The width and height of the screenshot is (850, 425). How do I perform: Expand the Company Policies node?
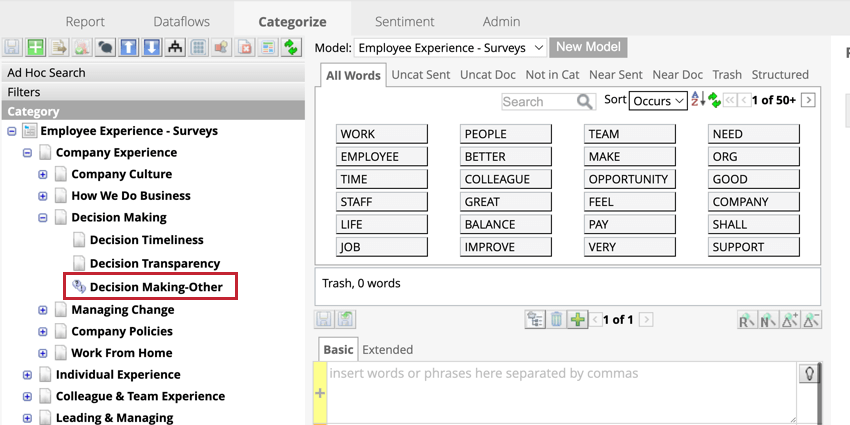pos(43,331)
